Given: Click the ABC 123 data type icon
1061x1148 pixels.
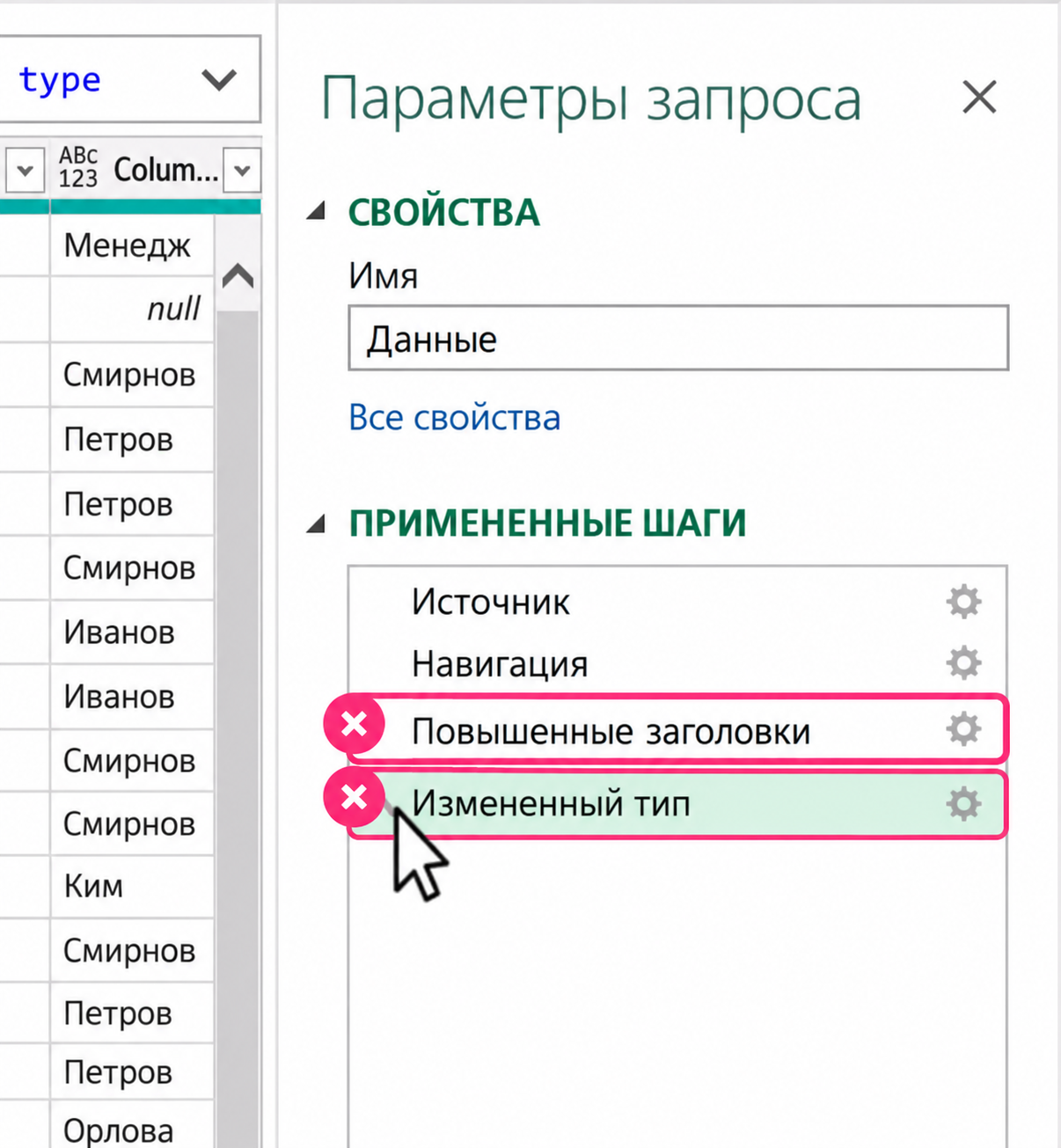Looking at the screenshot, I should 77,167.
